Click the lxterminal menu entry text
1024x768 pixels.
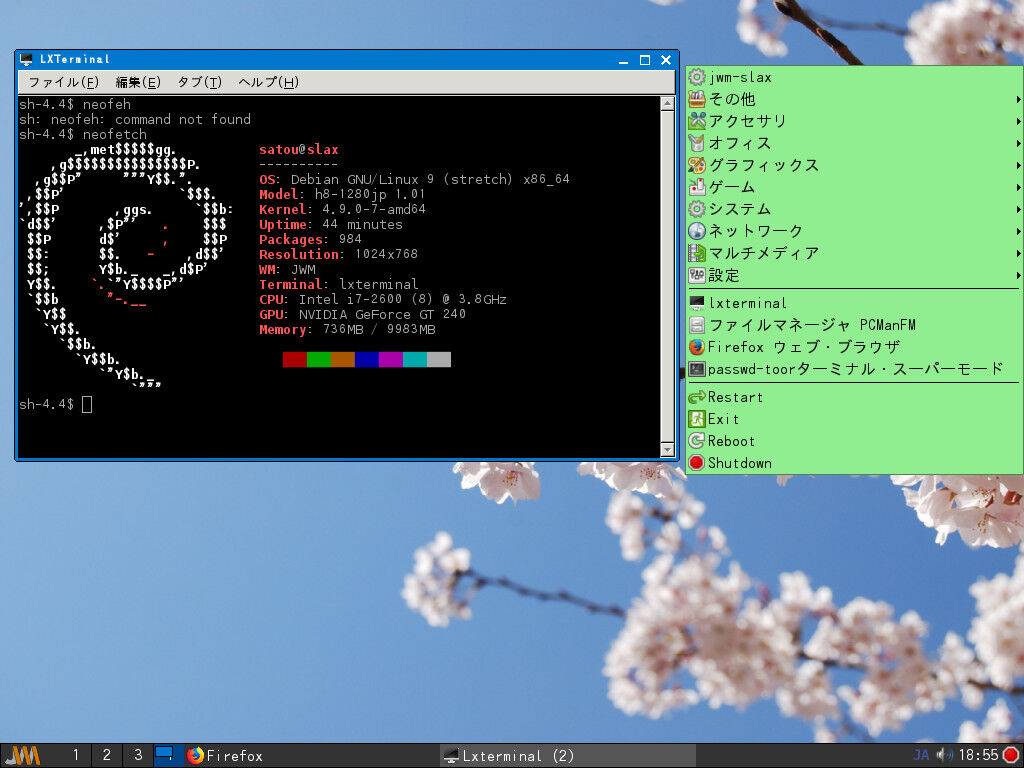pos(748,303)
